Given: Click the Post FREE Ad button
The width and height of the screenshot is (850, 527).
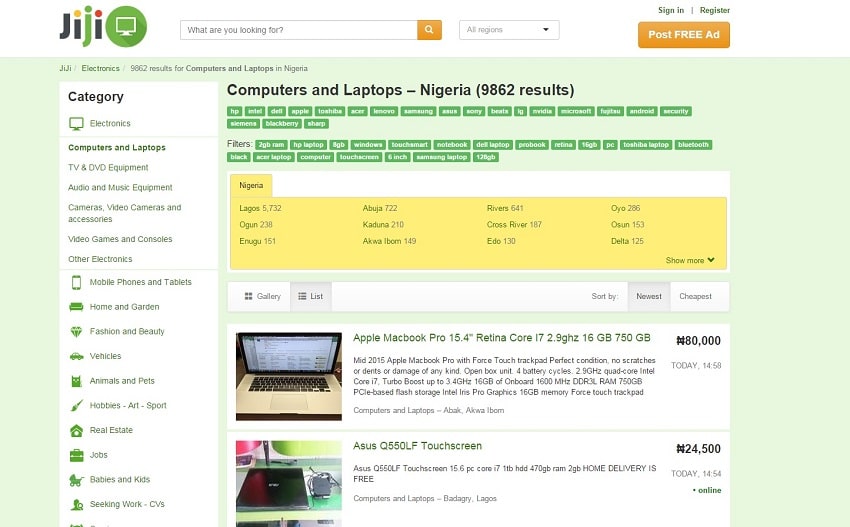Looking at the screenshot, I should [x=684, y=35].
